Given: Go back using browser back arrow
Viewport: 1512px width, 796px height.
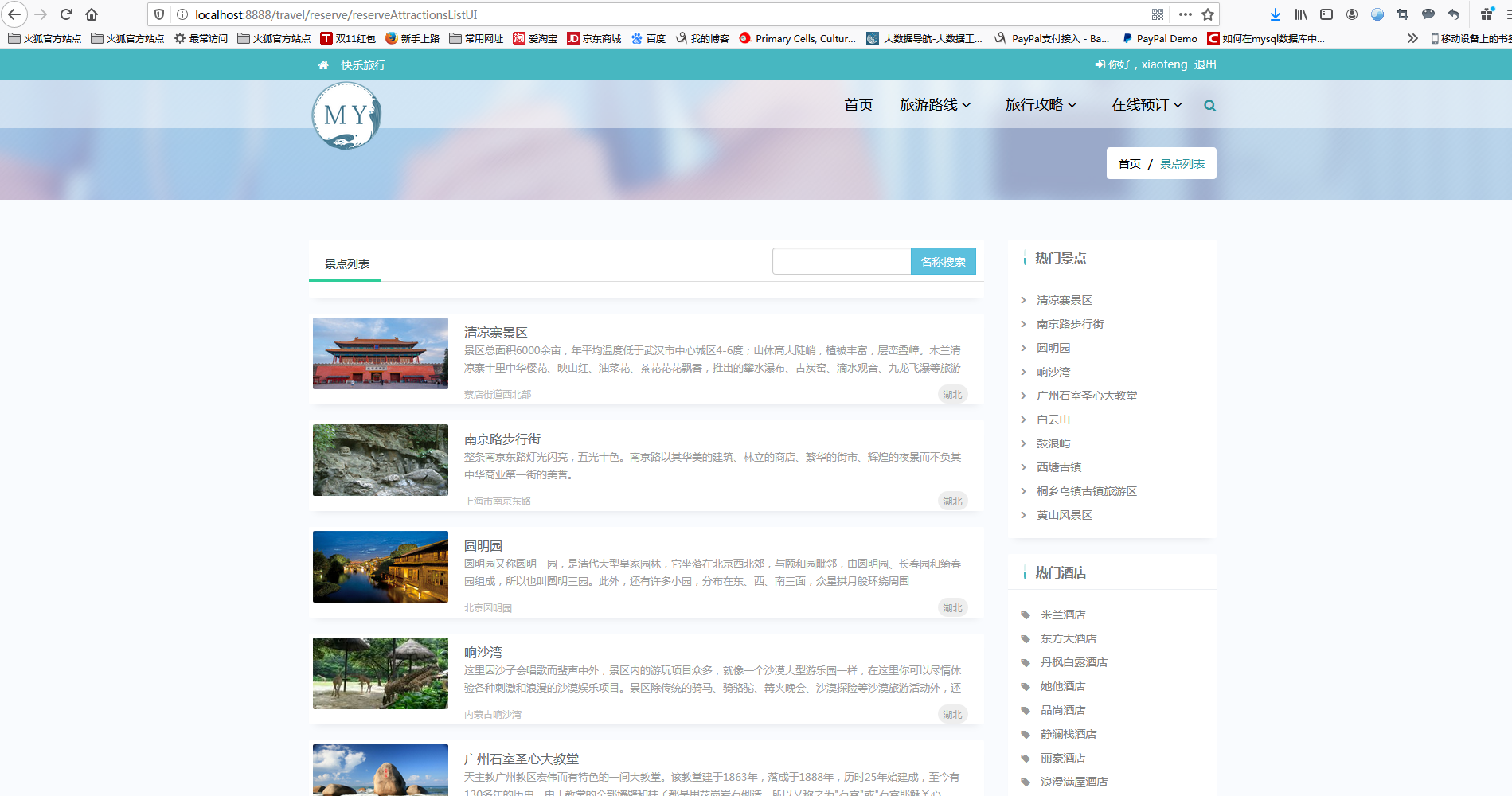Looking at the screenshot, I should (14, 14).
